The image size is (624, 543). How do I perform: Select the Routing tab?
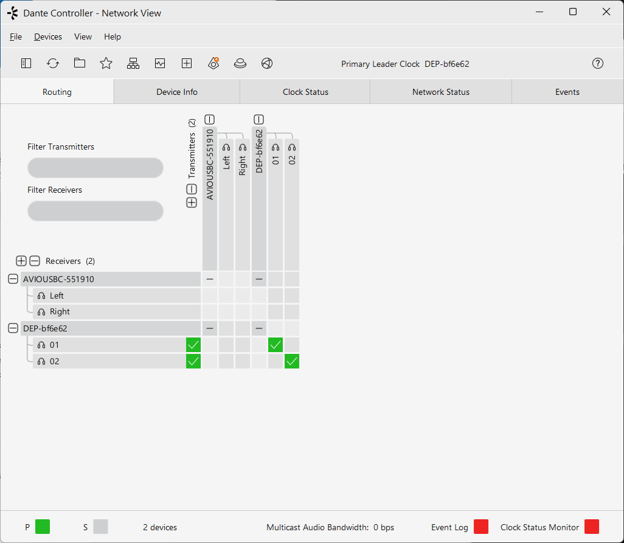57,92
